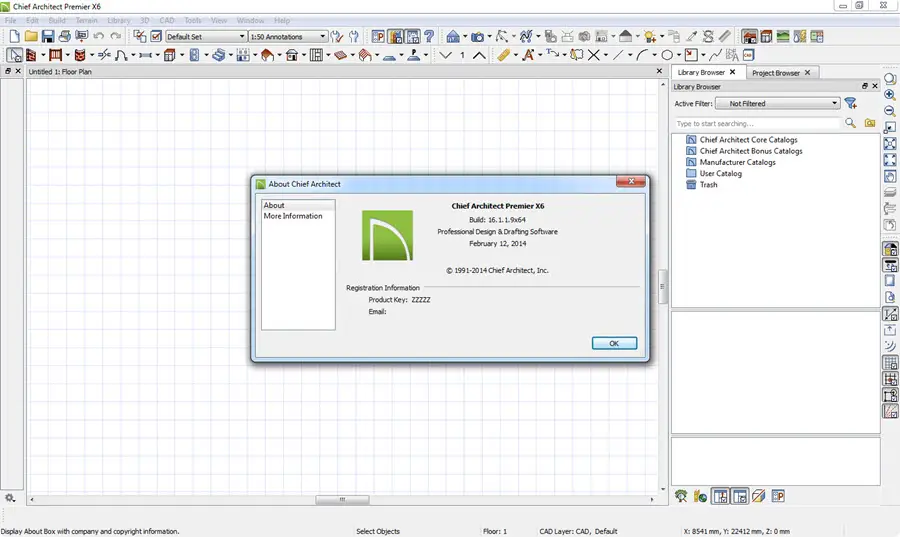Screen dimensions: 900x537
Task: Select User Catalog in library tree
Action: tap(720, 173)
